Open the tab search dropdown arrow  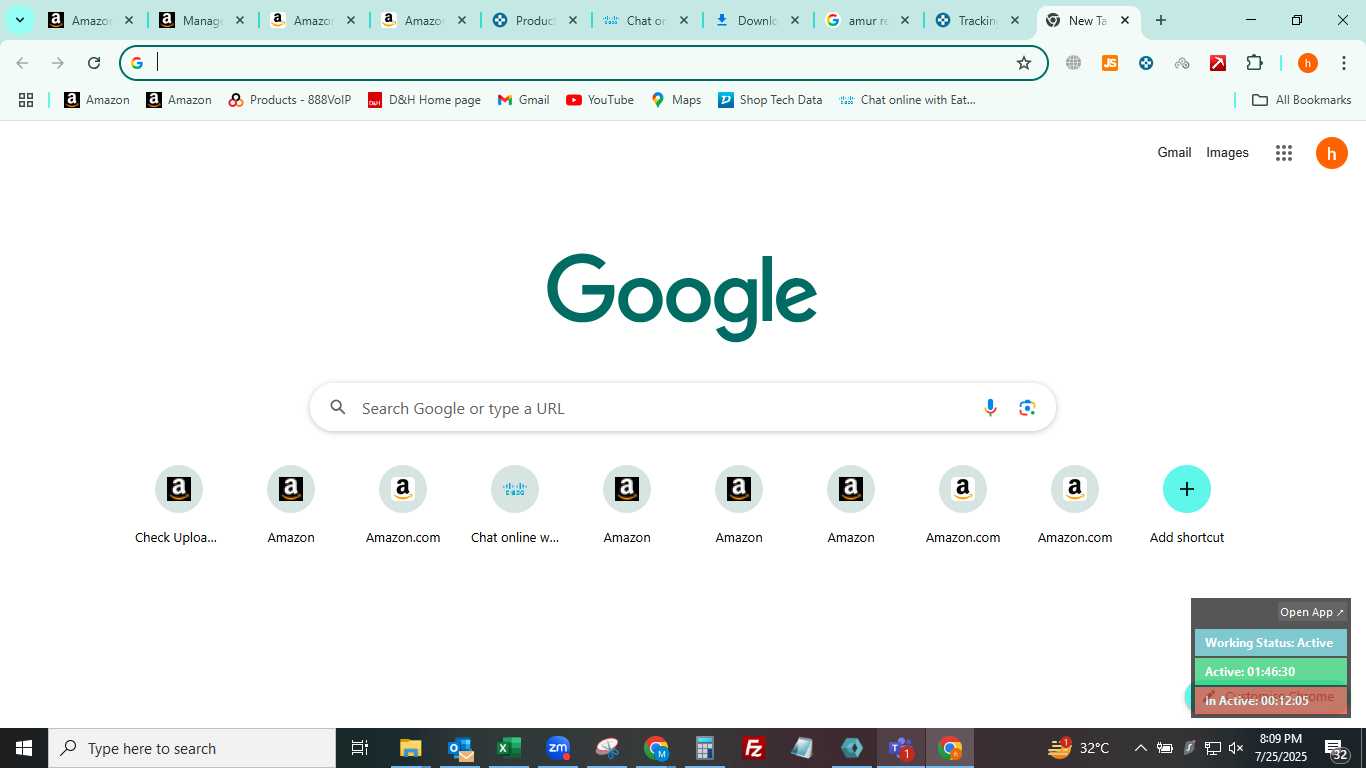click(19, 20)
